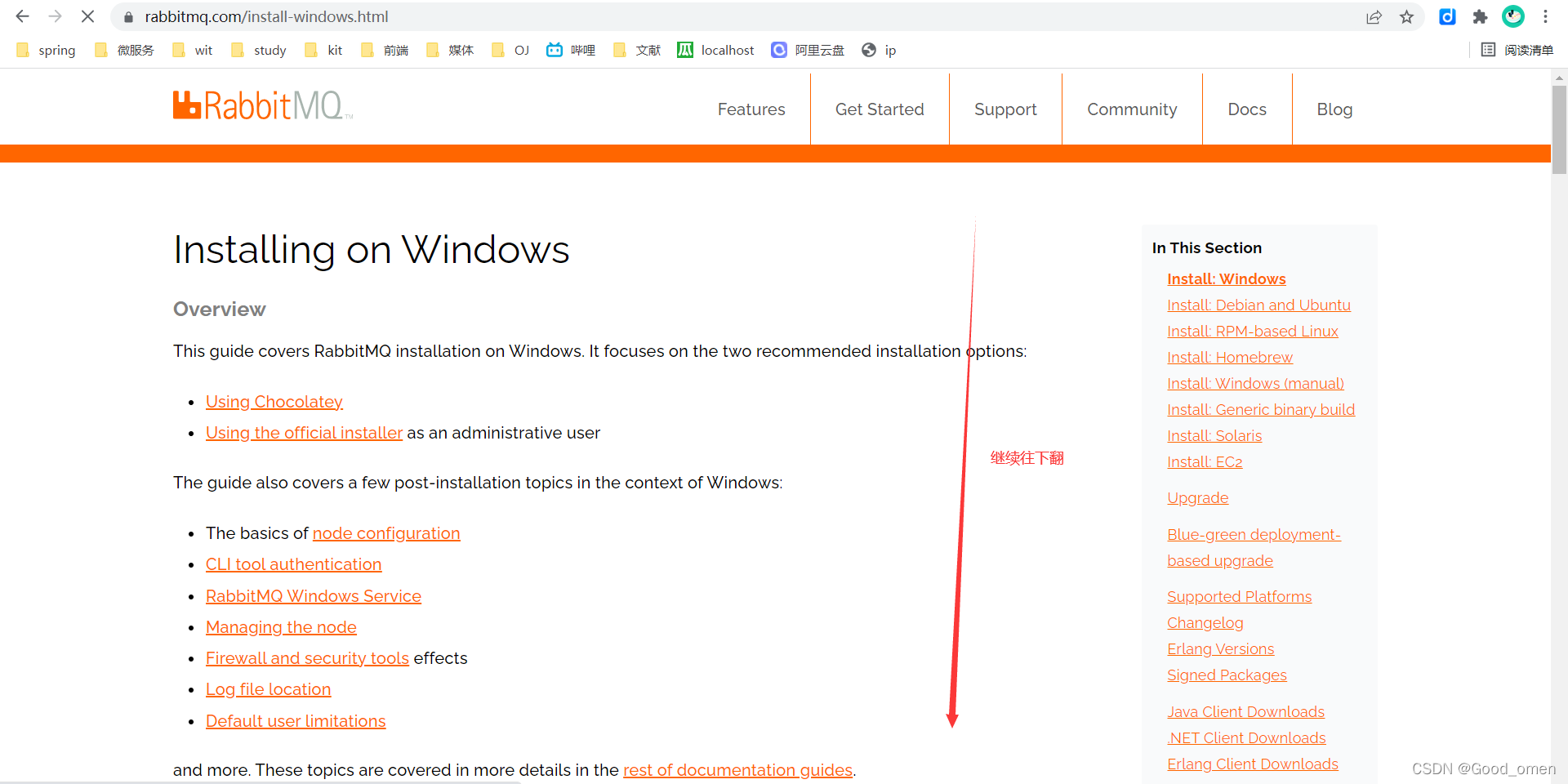This screenshot has width=1568, height=784.
Task: Go back using the browser back arrow
Action: [x=22, y=16]
